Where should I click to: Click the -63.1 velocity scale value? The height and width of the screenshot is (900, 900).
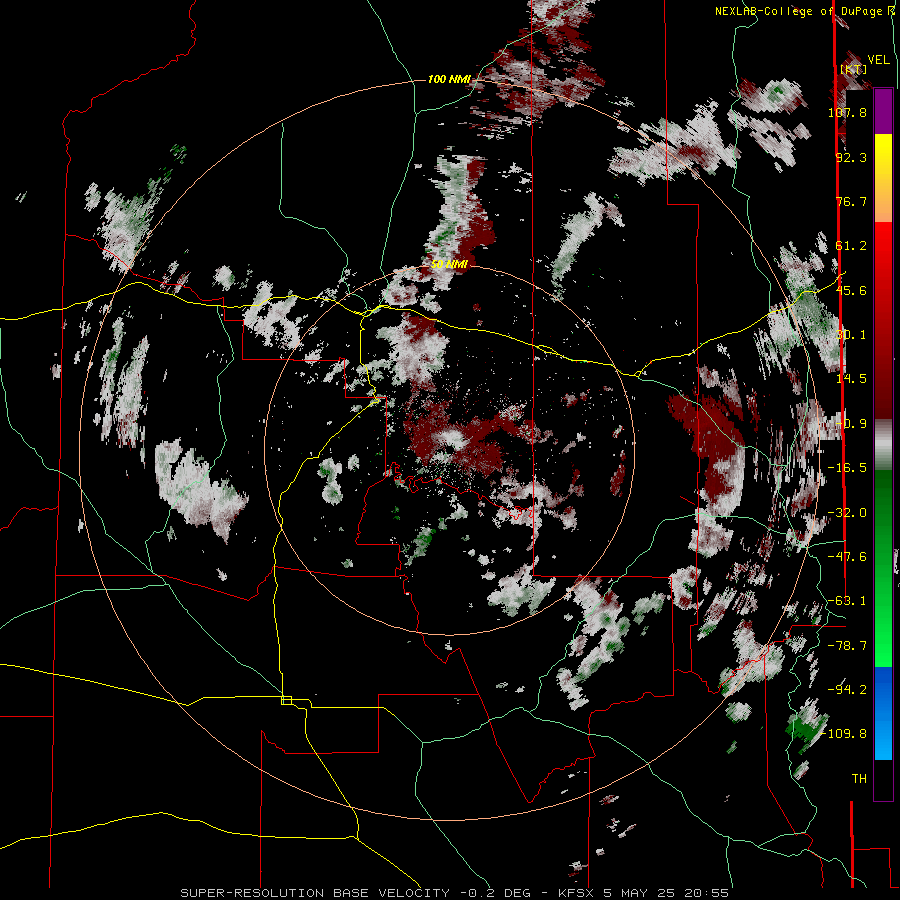[847, 601]
